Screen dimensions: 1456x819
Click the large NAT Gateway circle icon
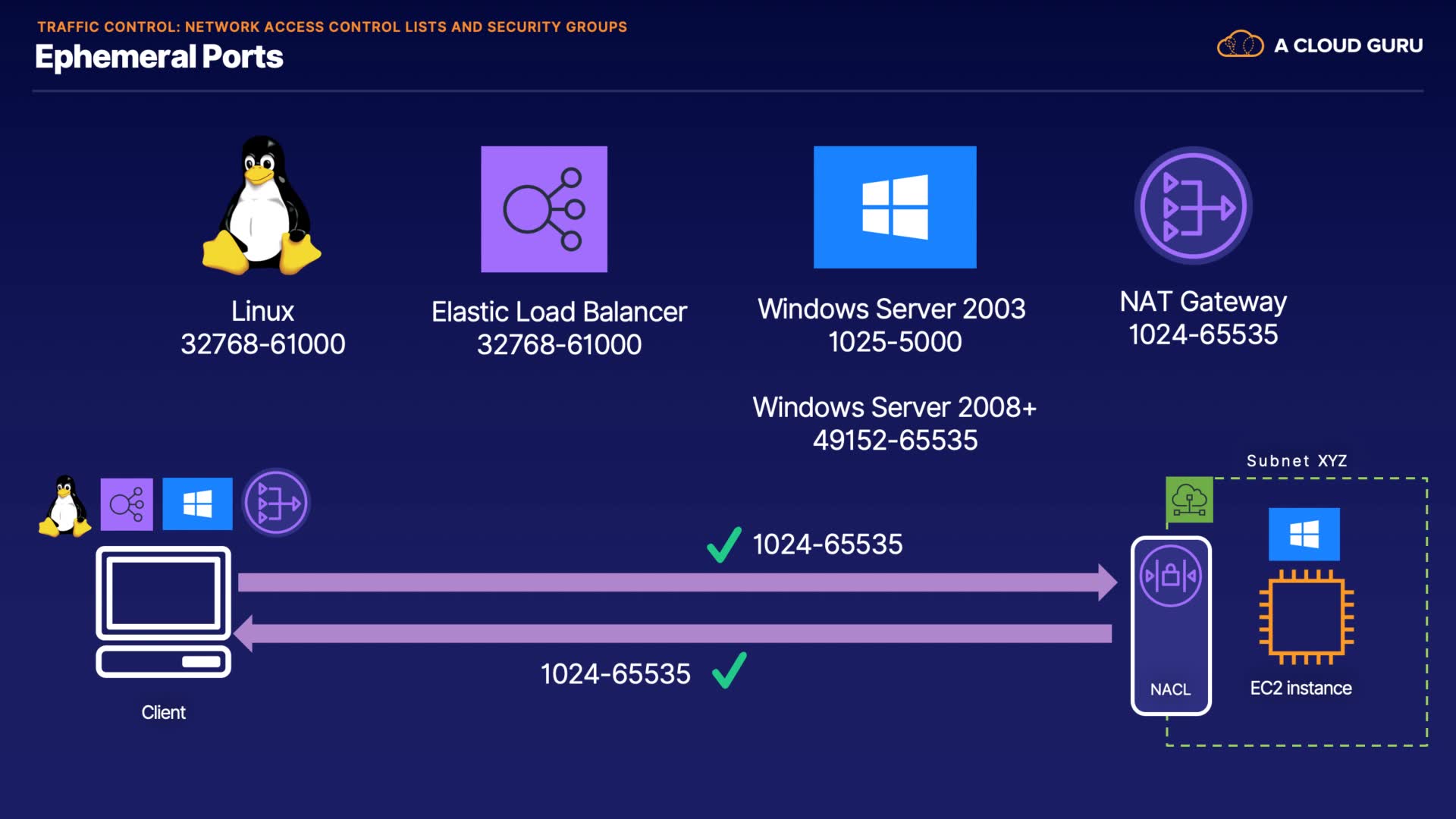click(x=1193, y=206)
